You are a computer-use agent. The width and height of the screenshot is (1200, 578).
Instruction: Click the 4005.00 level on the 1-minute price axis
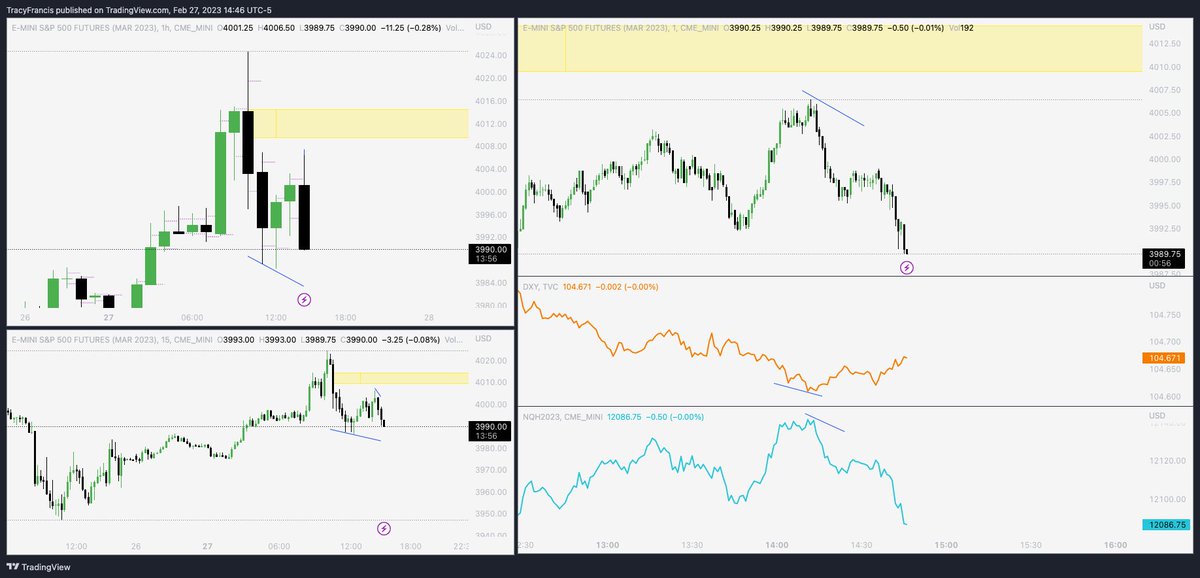tap(1164, 113)
